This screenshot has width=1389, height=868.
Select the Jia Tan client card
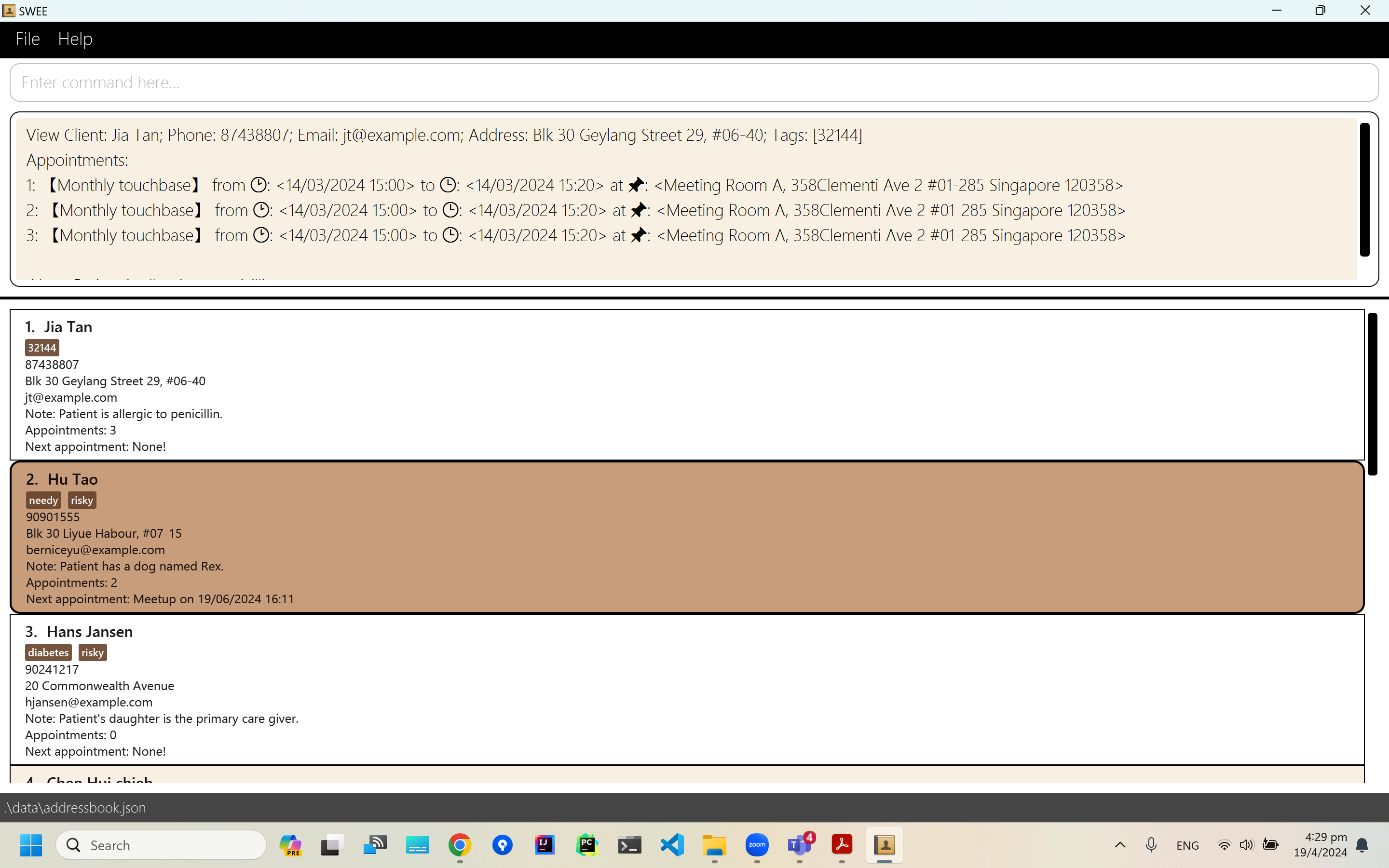pos(686,385)
